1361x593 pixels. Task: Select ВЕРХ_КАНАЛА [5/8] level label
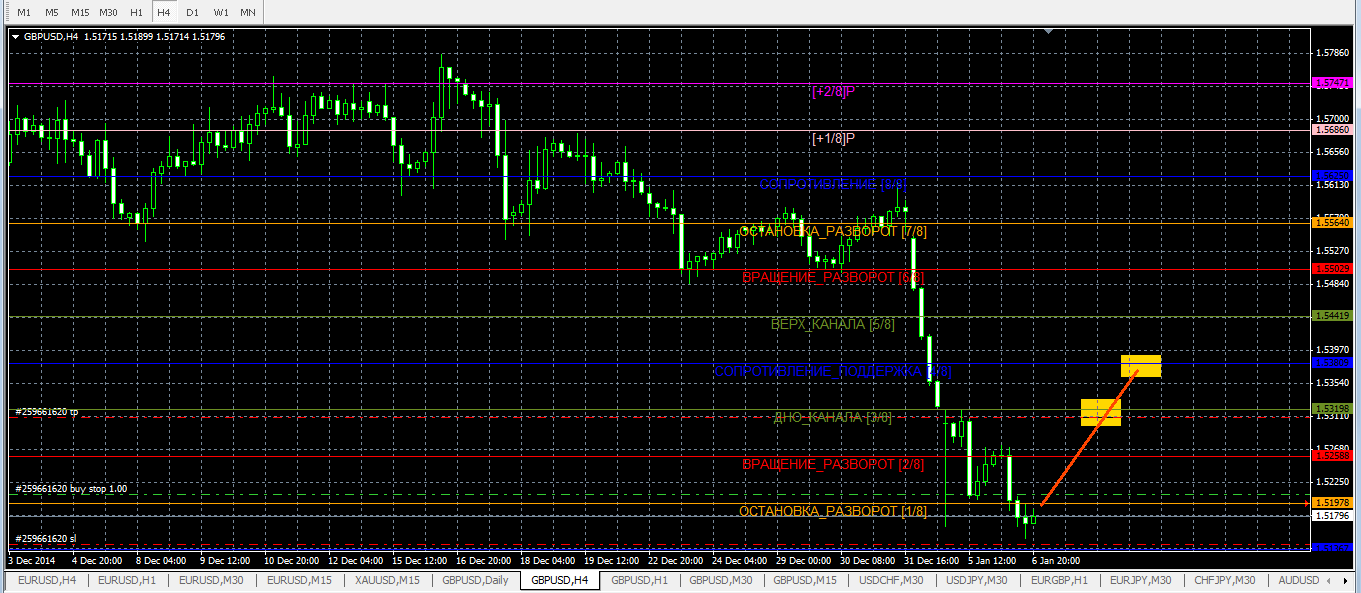pos(833,324)
